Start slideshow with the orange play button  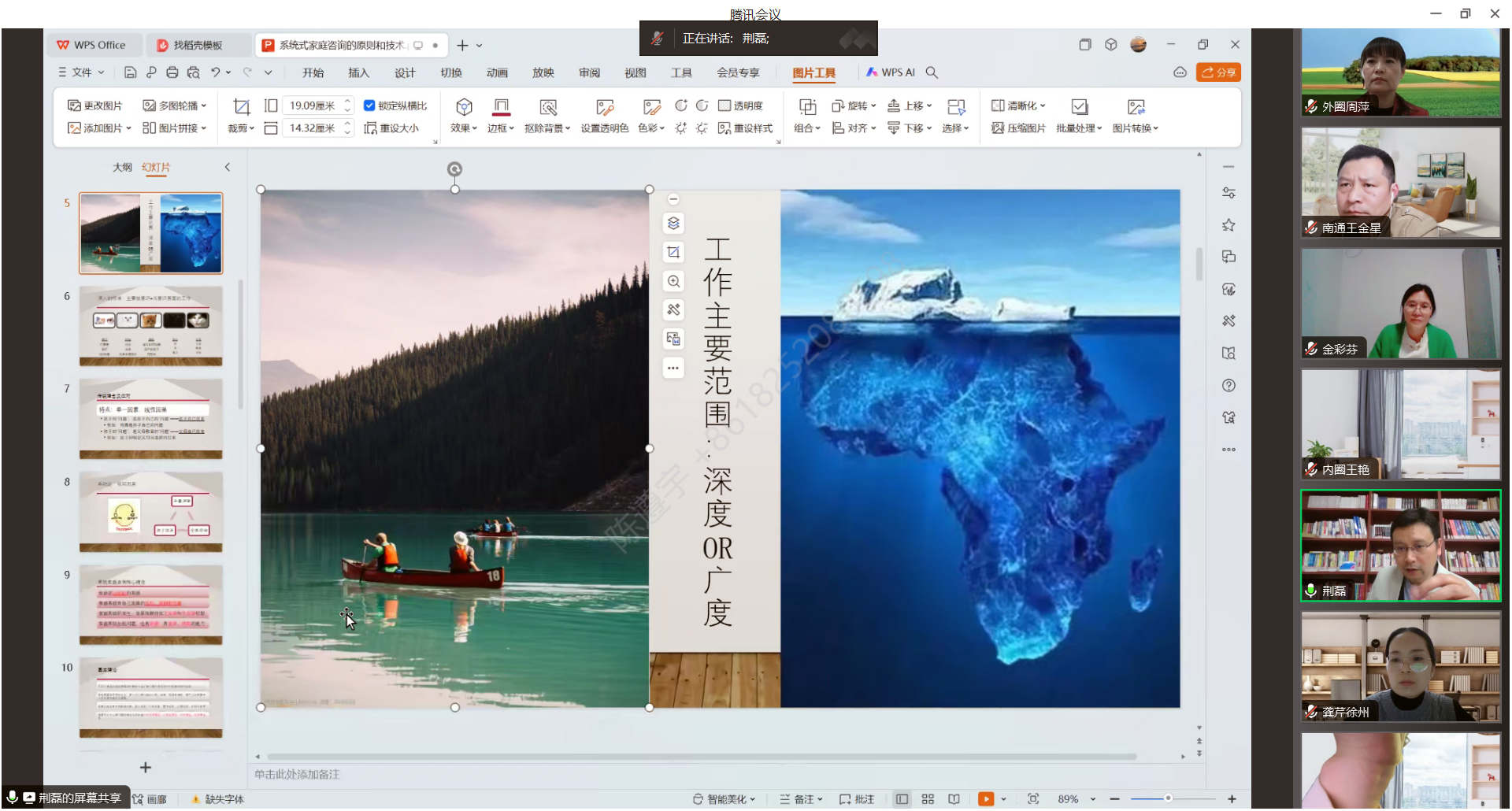(x=985, y=799)
